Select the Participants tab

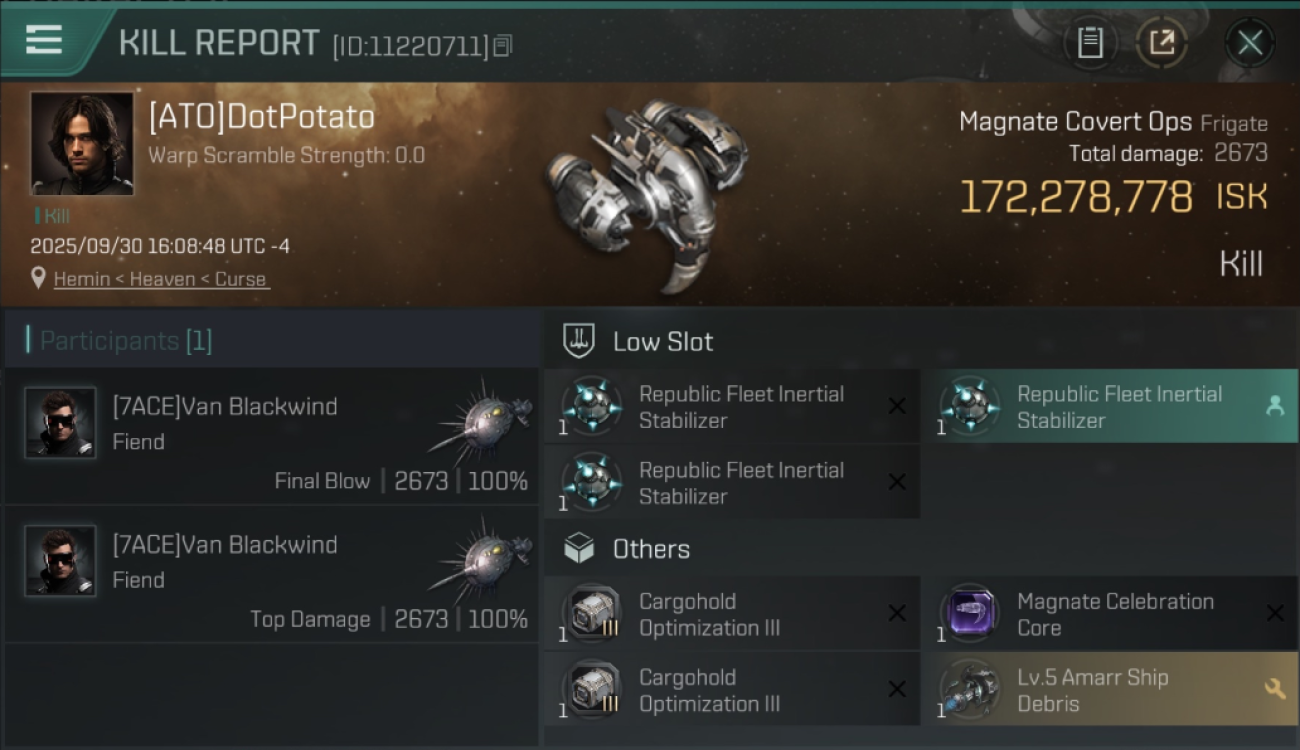point(126,341)
